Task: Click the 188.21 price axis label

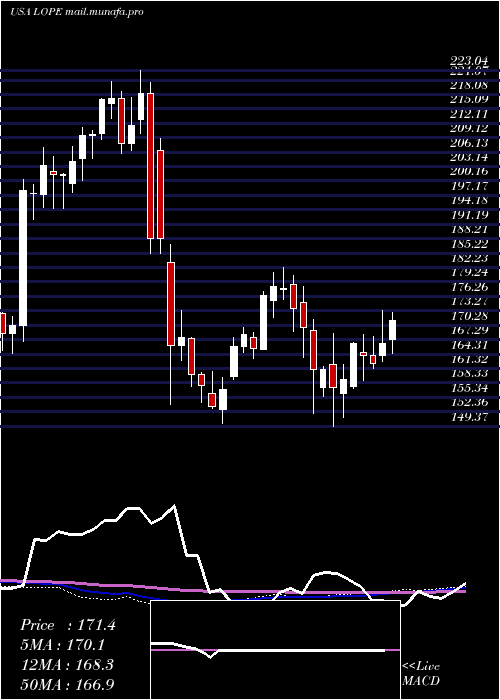Action: coord(468,229)
